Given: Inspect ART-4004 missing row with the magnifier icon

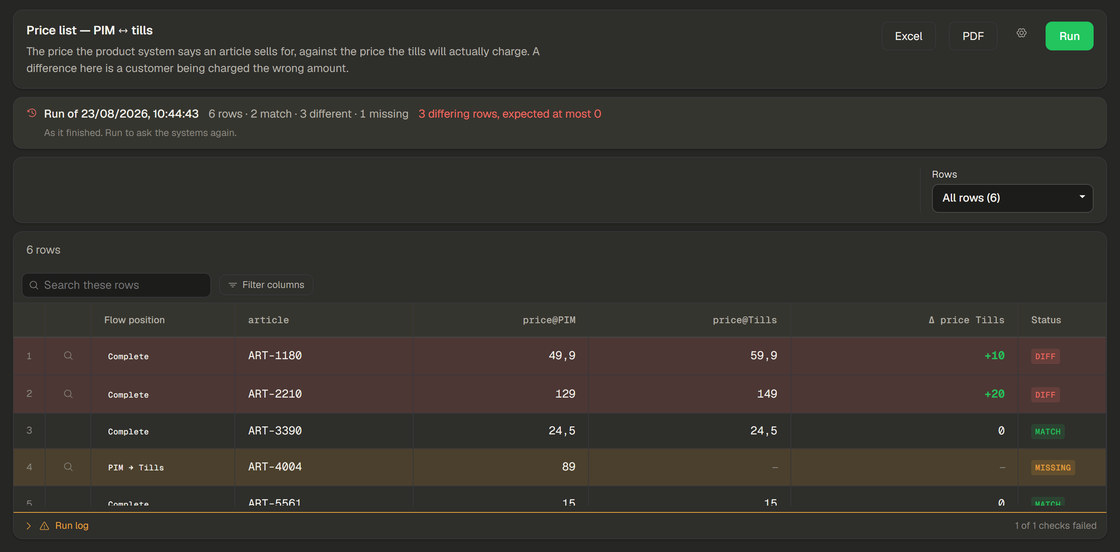Looking at the screenshot, I should [x=68, y=467].
